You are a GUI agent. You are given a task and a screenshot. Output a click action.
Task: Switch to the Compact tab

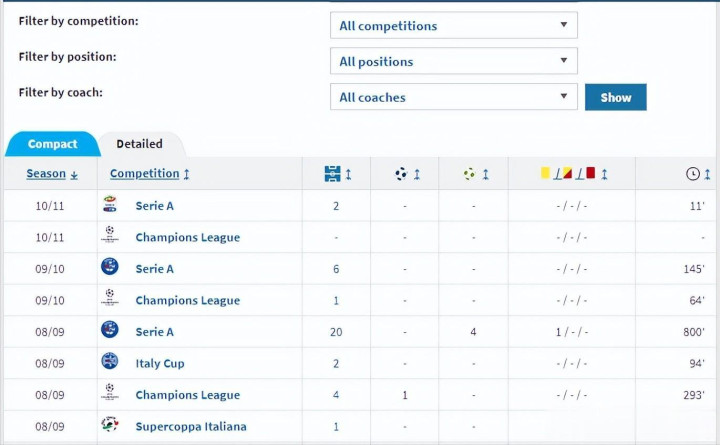tap(52, 144)
